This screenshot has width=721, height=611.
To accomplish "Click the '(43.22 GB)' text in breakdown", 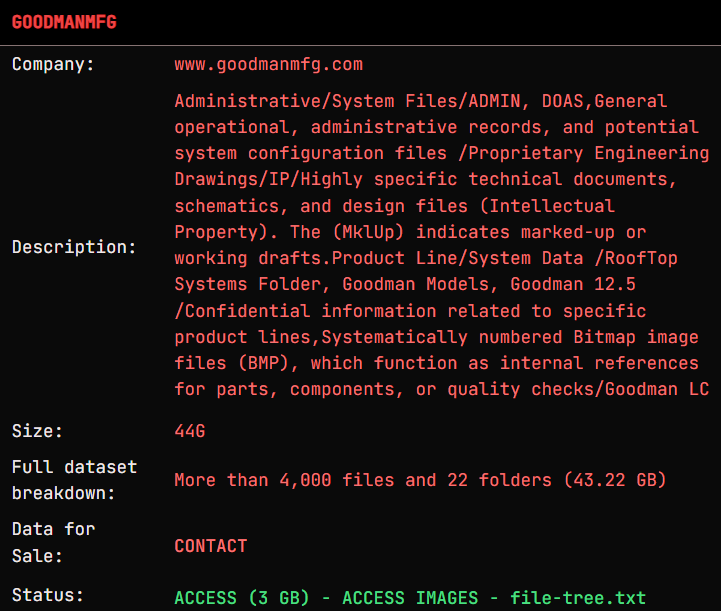I will point(615,480).
